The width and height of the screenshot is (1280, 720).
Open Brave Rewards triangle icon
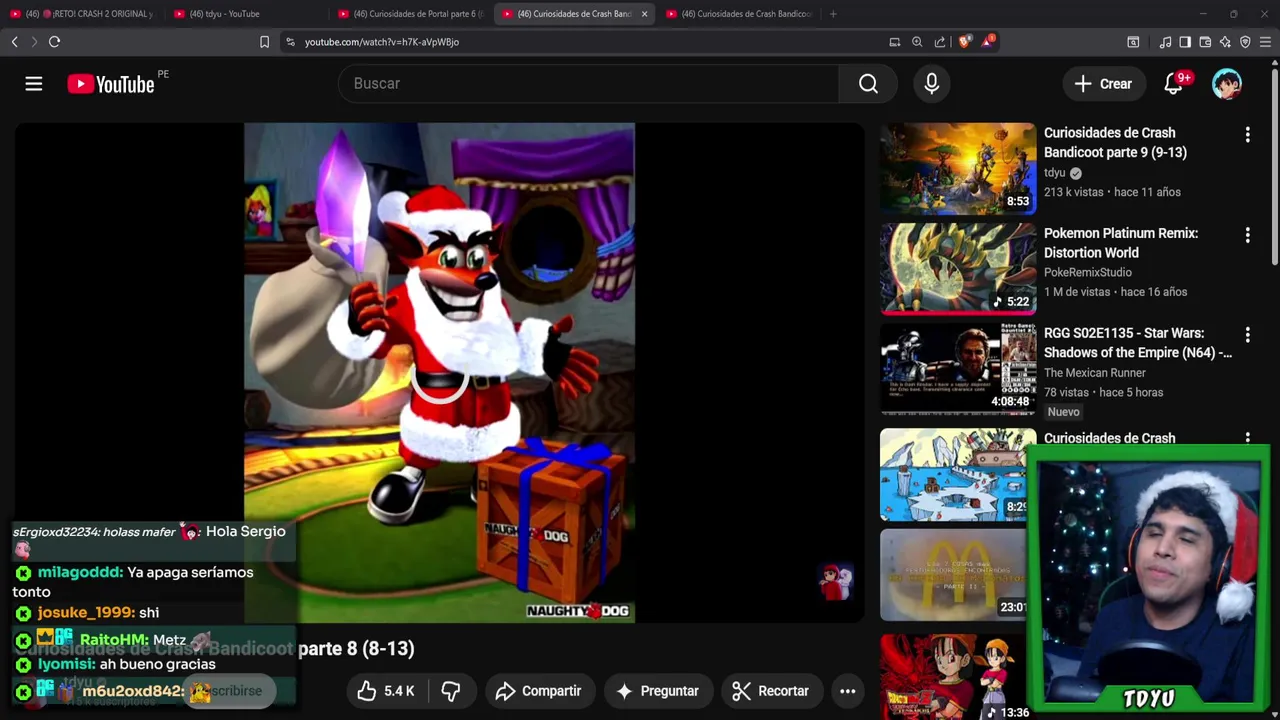pyautogui.click(x=988, y=42)
